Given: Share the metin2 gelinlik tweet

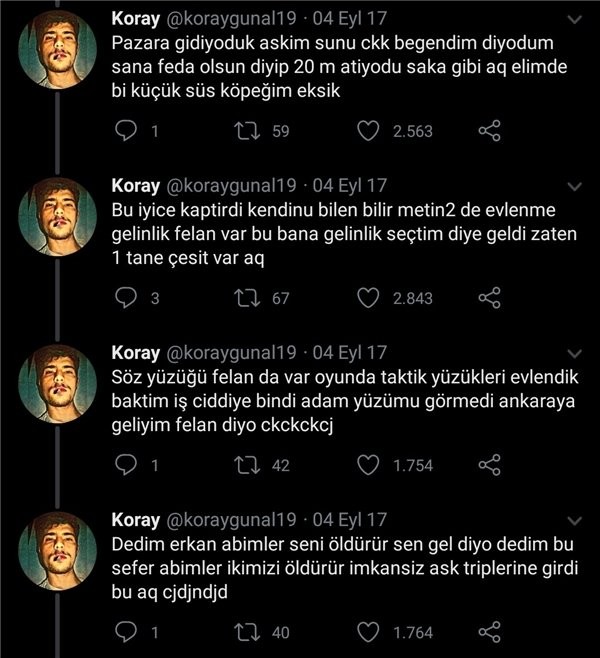Looking at the screenshot, I should click(490, 298).
